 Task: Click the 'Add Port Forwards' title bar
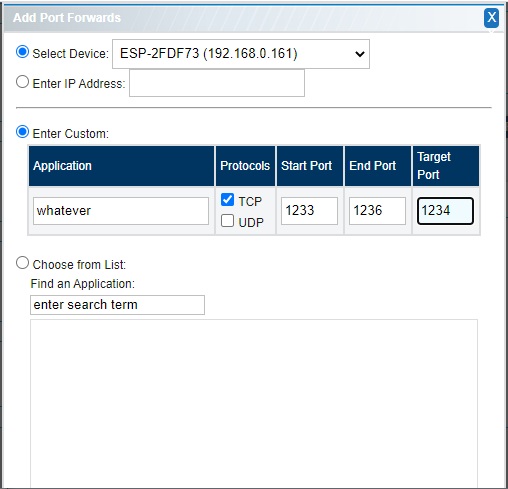243,18
